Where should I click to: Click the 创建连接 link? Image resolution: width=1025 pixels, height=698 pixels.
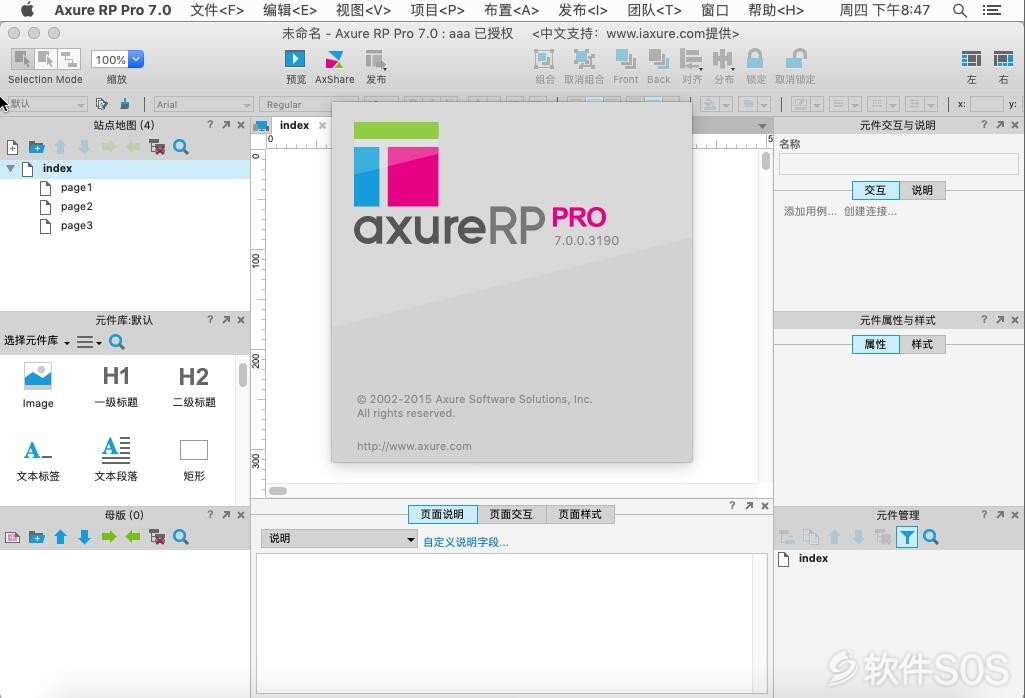(870, 211)
